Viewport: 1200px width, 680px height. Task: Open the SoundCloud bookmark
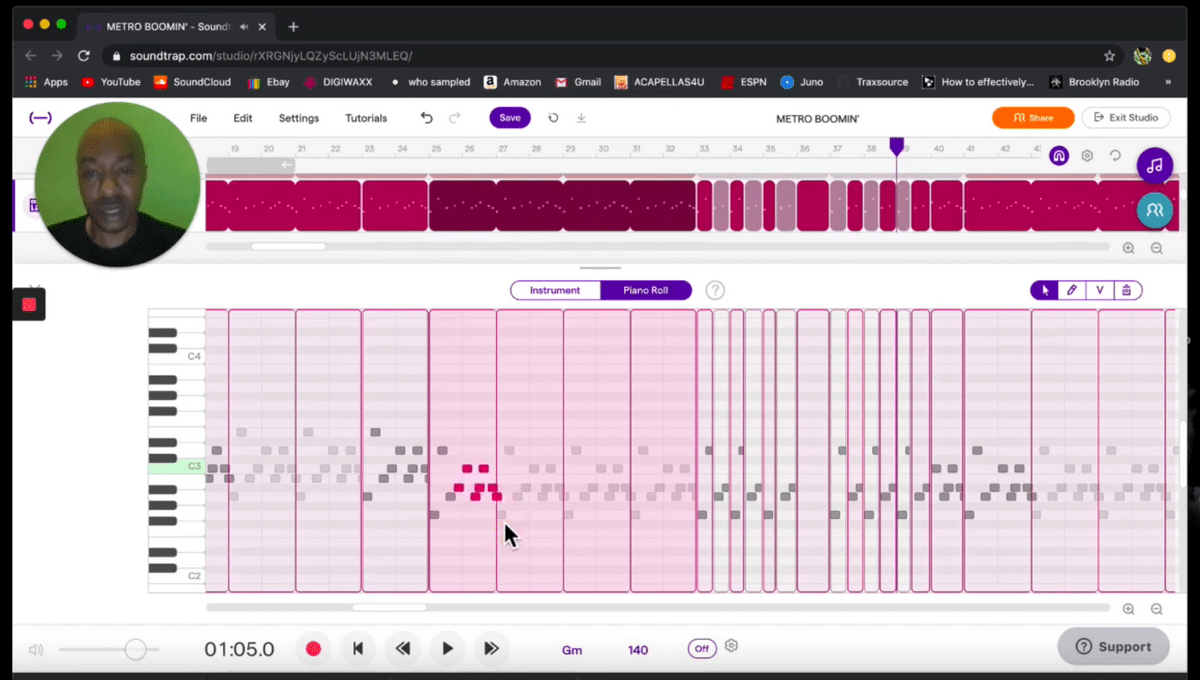tap(192, 82)
